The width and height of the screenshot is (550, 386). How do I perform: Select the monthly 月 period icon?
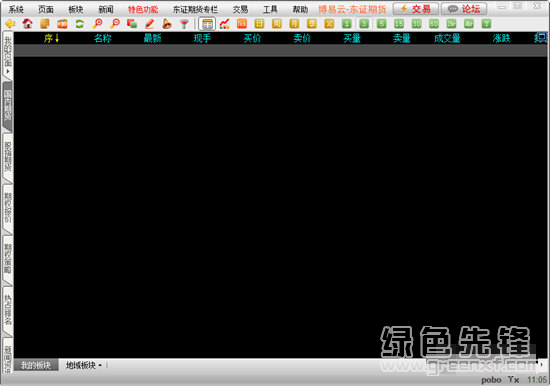click(294, 24)
